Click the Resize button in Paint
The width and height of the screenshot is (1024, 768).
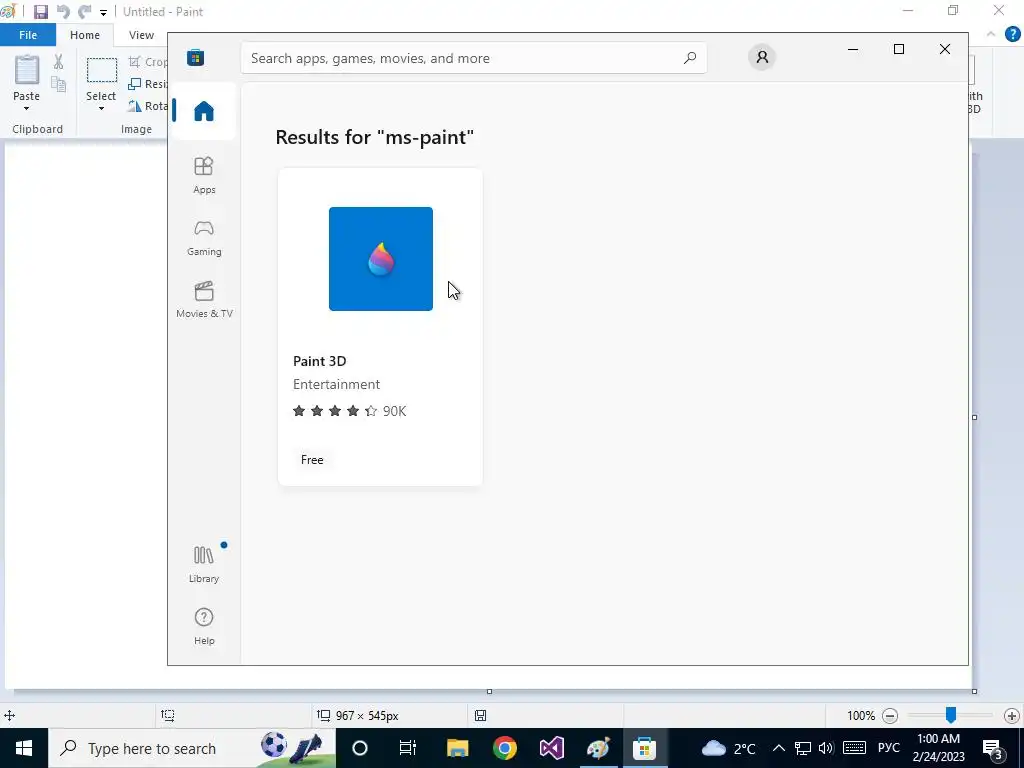pyautogui.click(x=148, y=84)
